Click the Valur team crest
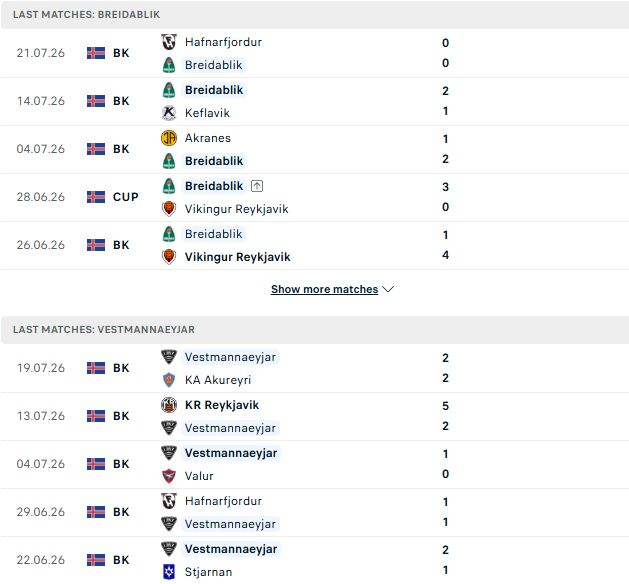Image resolution: width=629 pixels, height=584 pixels. click(x=169, y=476)
